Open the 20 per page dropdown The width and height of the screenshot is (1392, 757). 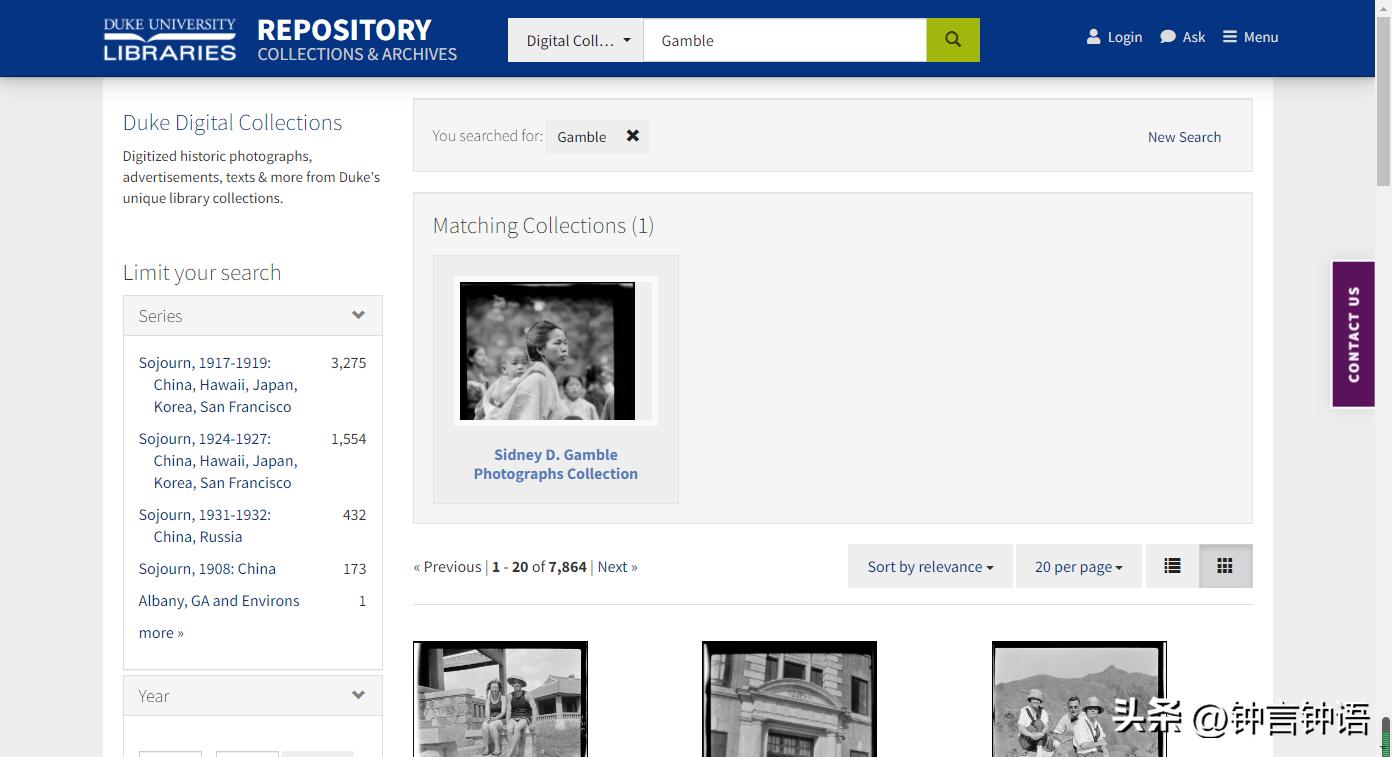(x=1078, y=566)
